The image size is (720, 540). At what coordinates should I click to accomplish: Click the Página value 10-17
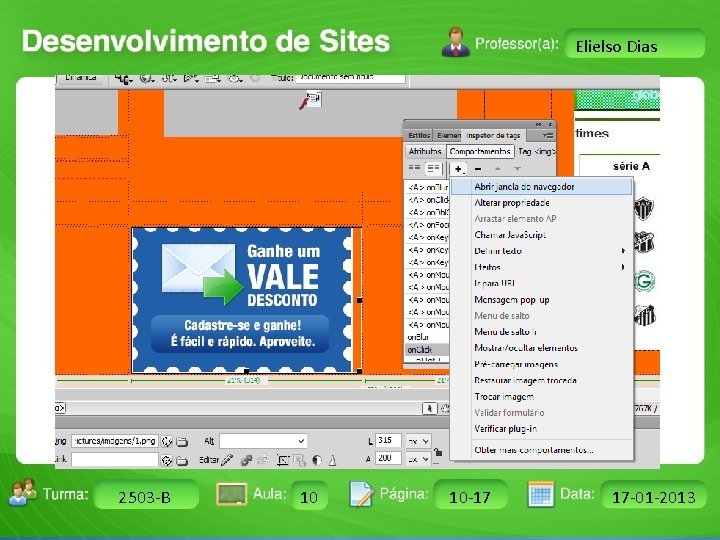470,496
